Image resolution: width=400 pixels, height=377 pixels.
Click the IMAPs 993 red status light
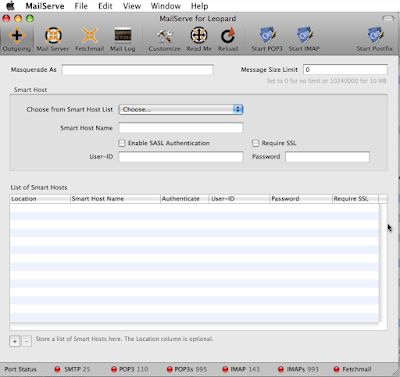(281, 369)
